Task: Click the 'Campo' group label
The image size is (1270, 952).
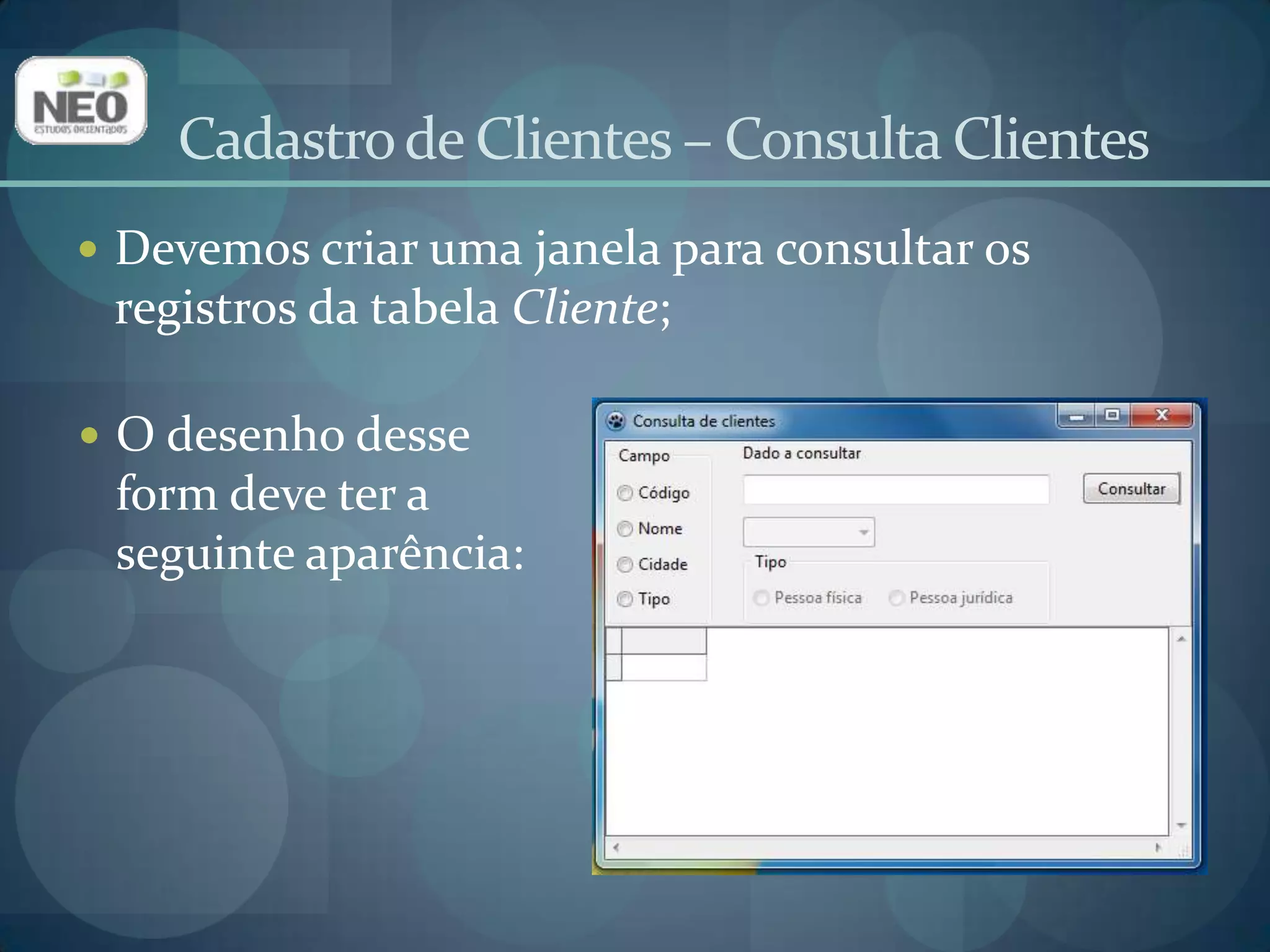Action: [x=644, y=456]
